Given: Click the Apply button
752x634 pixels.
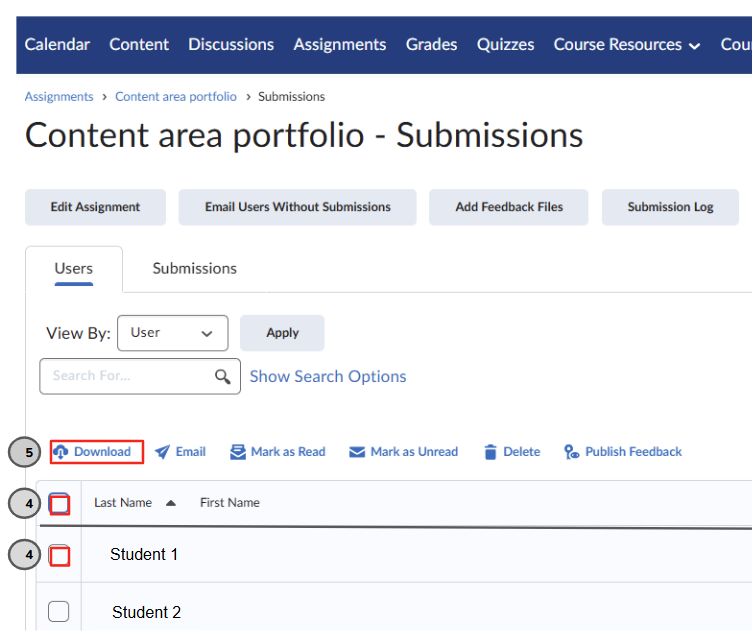Looking at the screenshot, I should coord(282,333).
